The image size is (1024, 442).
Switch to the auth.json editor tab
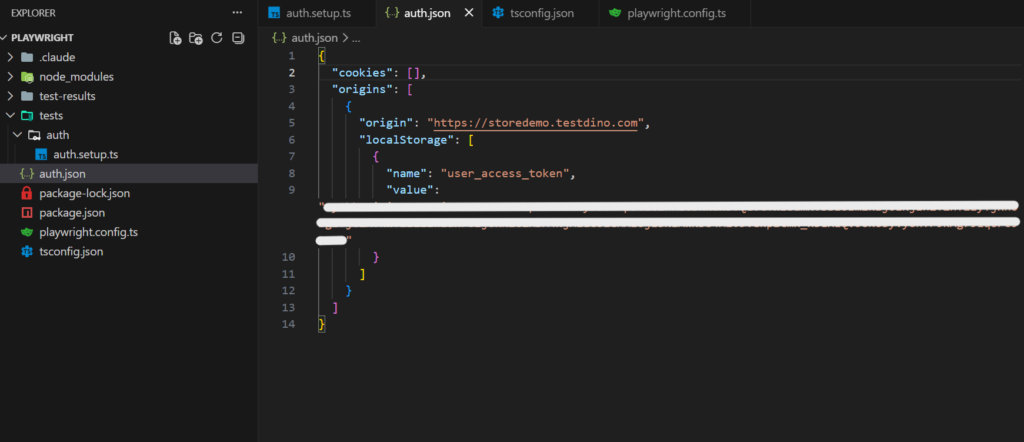(x=428, y=13)
